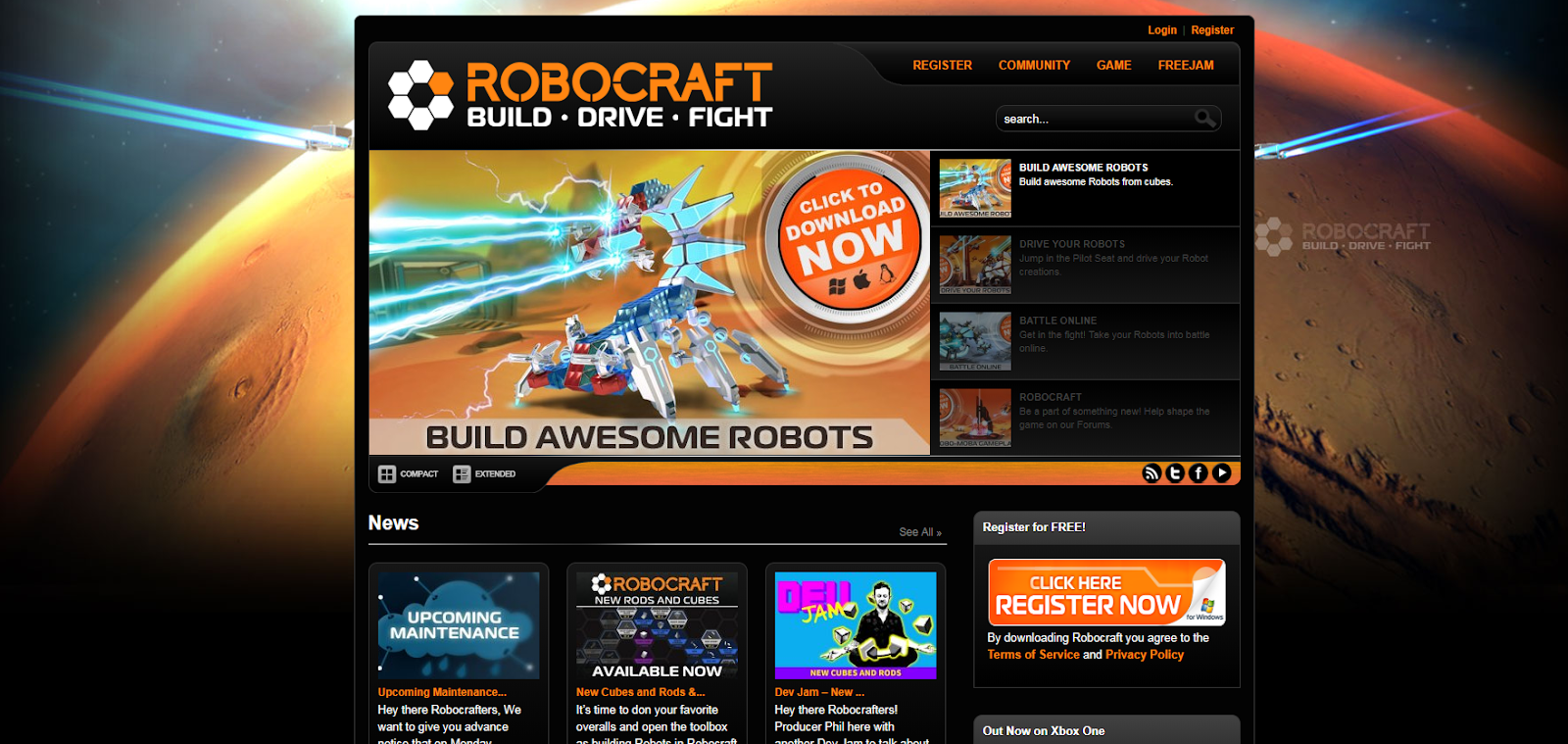Click the DRIVE YOUR ROBOTS slide title
Screen dimensions: 1568x744
point(1072,244)
